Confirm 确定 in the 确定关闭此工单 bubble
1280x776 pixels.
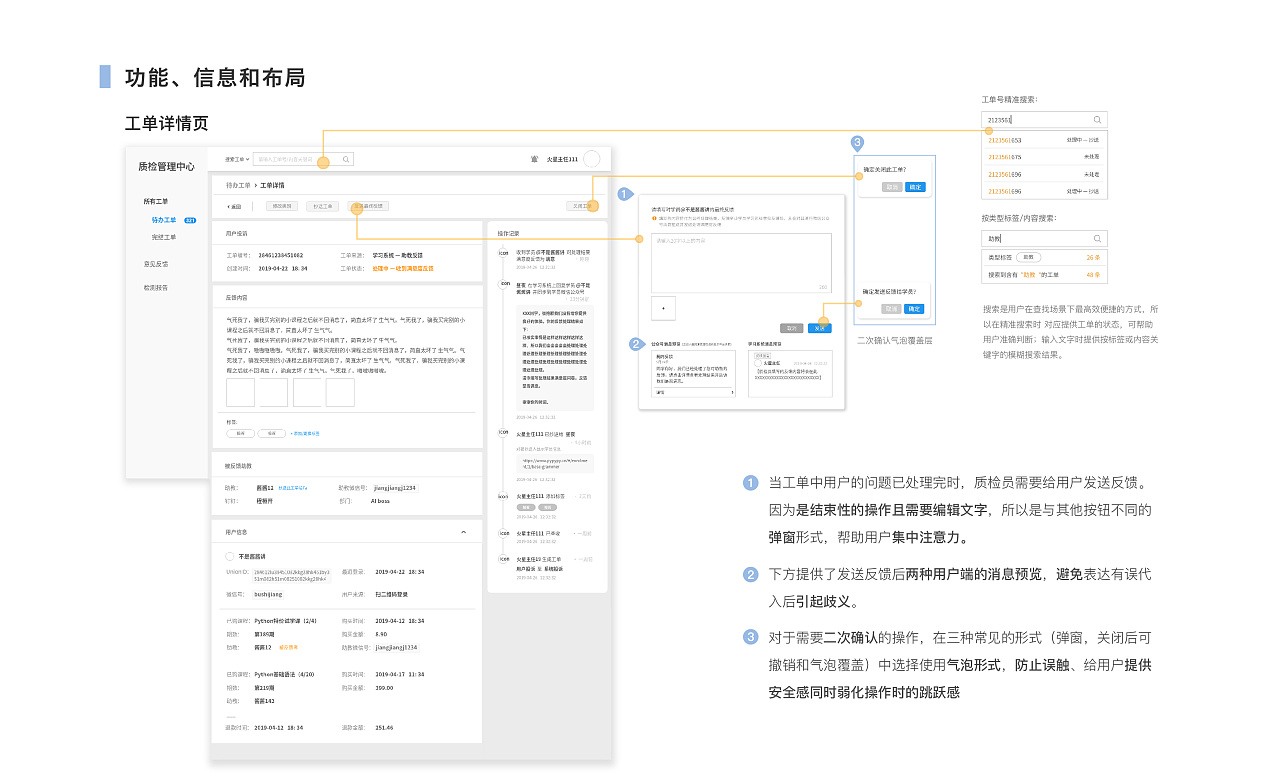915,186
